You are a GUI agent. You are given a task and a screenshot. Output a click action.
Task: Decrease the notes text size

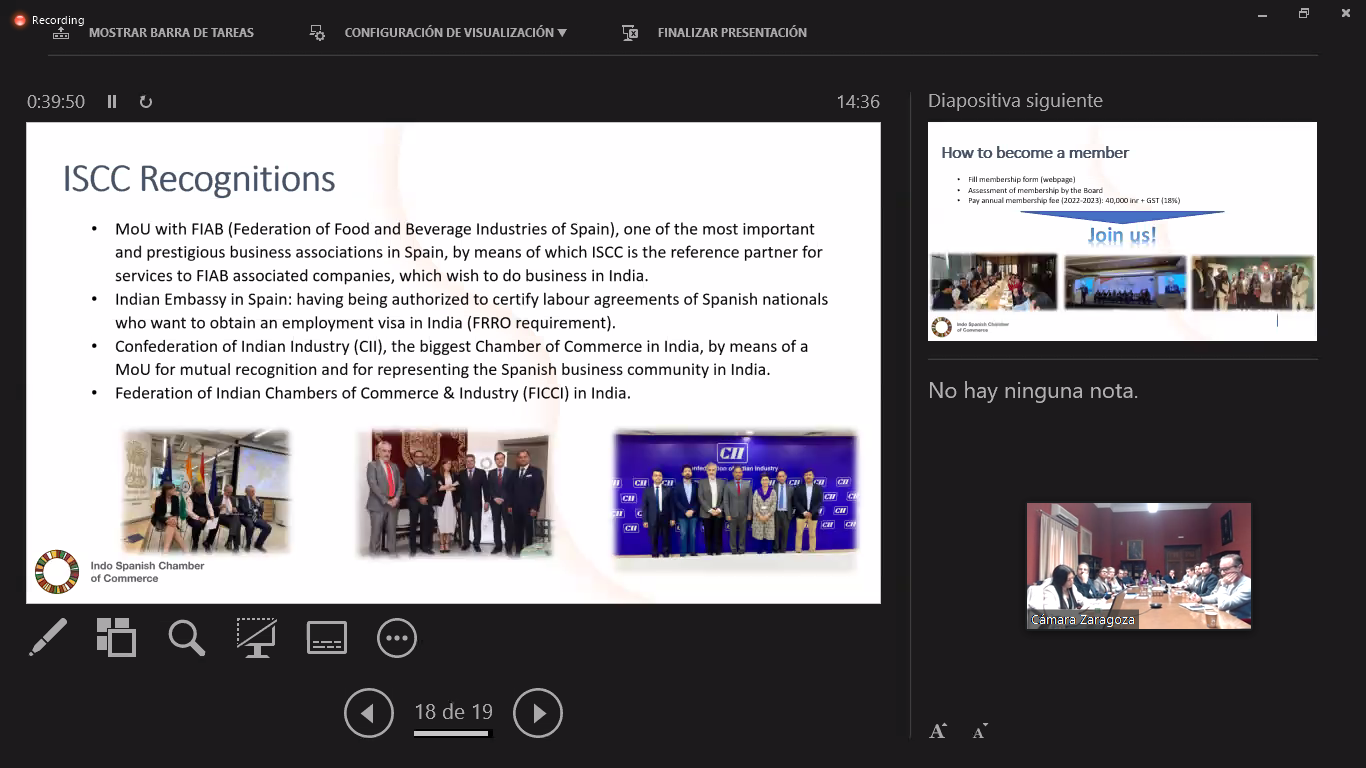[x=980, y=731]
